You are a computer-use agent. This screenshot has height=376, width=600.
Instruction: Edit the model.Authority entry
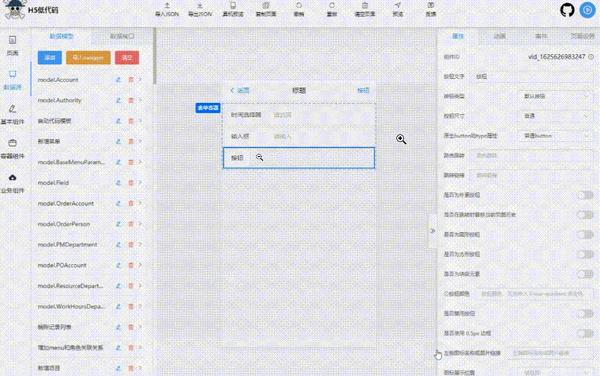[x=119, y=100]
